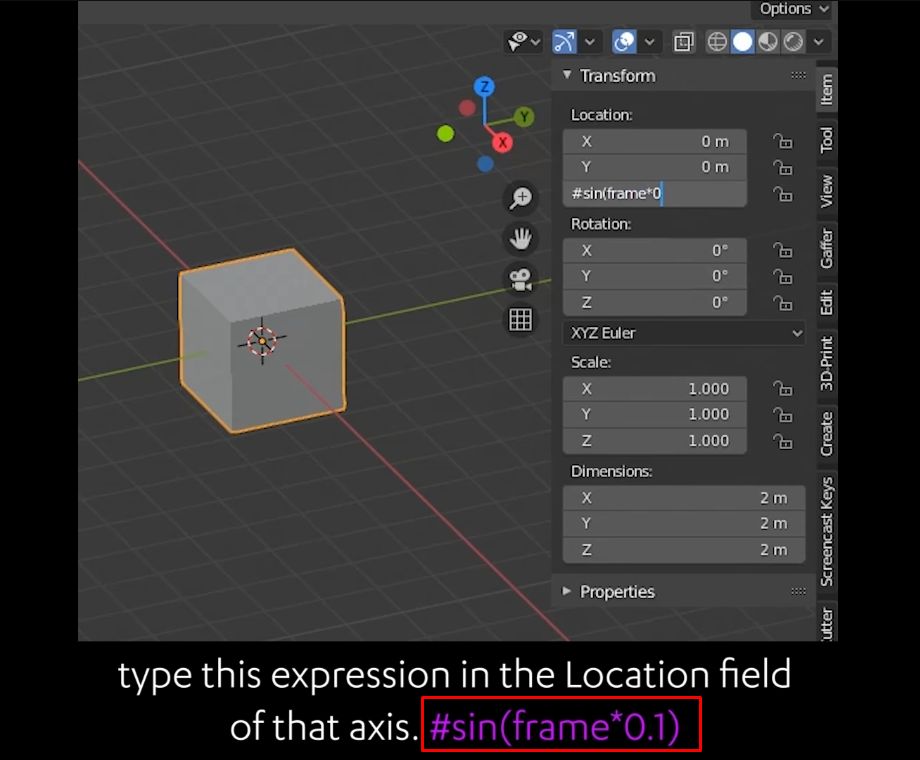920x760 pixels.
Task: Toggle the Show Overlays button
Action: (x=624, y=42)
